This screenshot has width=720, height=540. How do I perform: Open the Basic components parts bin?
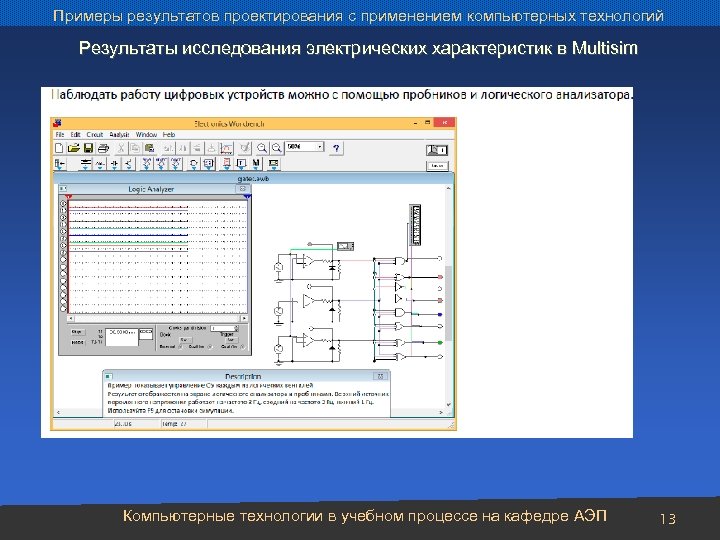[x=100, y=163]
